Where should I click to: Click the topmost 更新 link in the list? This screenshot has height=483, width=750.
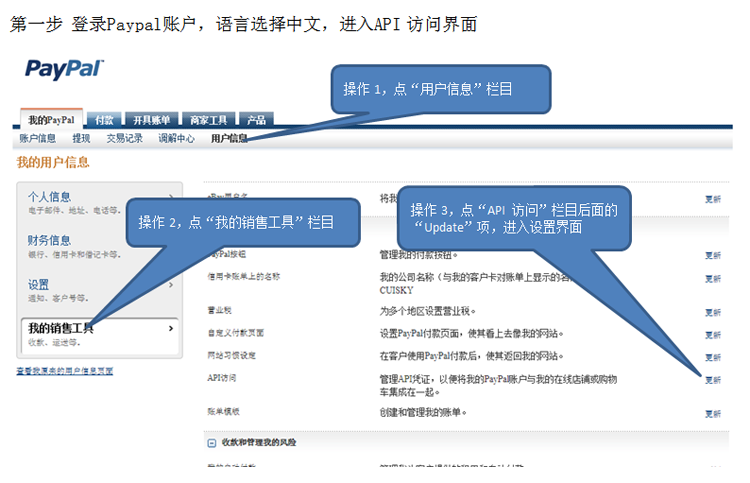[x=713, y=199]
